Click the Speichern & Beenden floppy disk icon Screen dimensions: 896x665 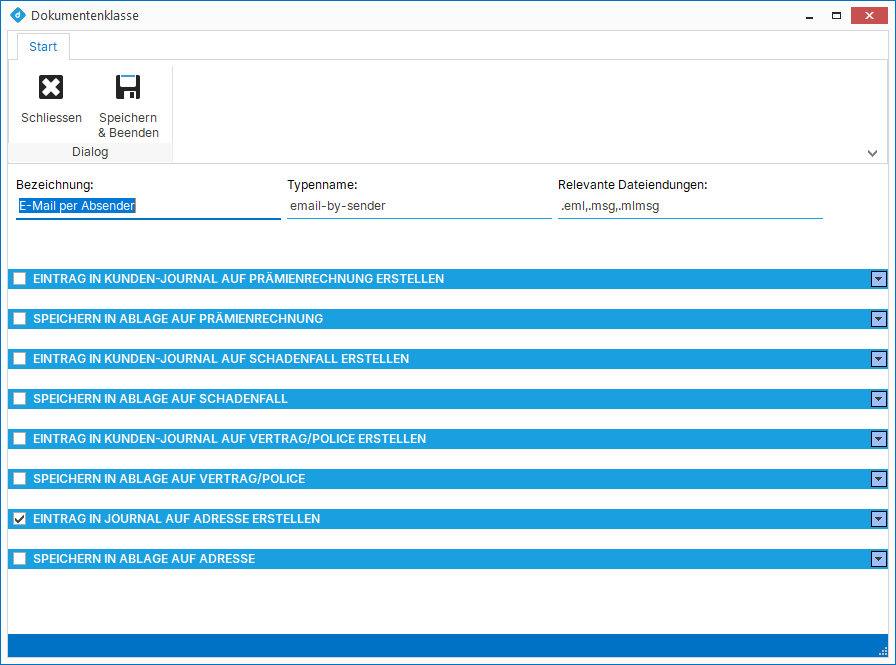click(x=128, y=88)
